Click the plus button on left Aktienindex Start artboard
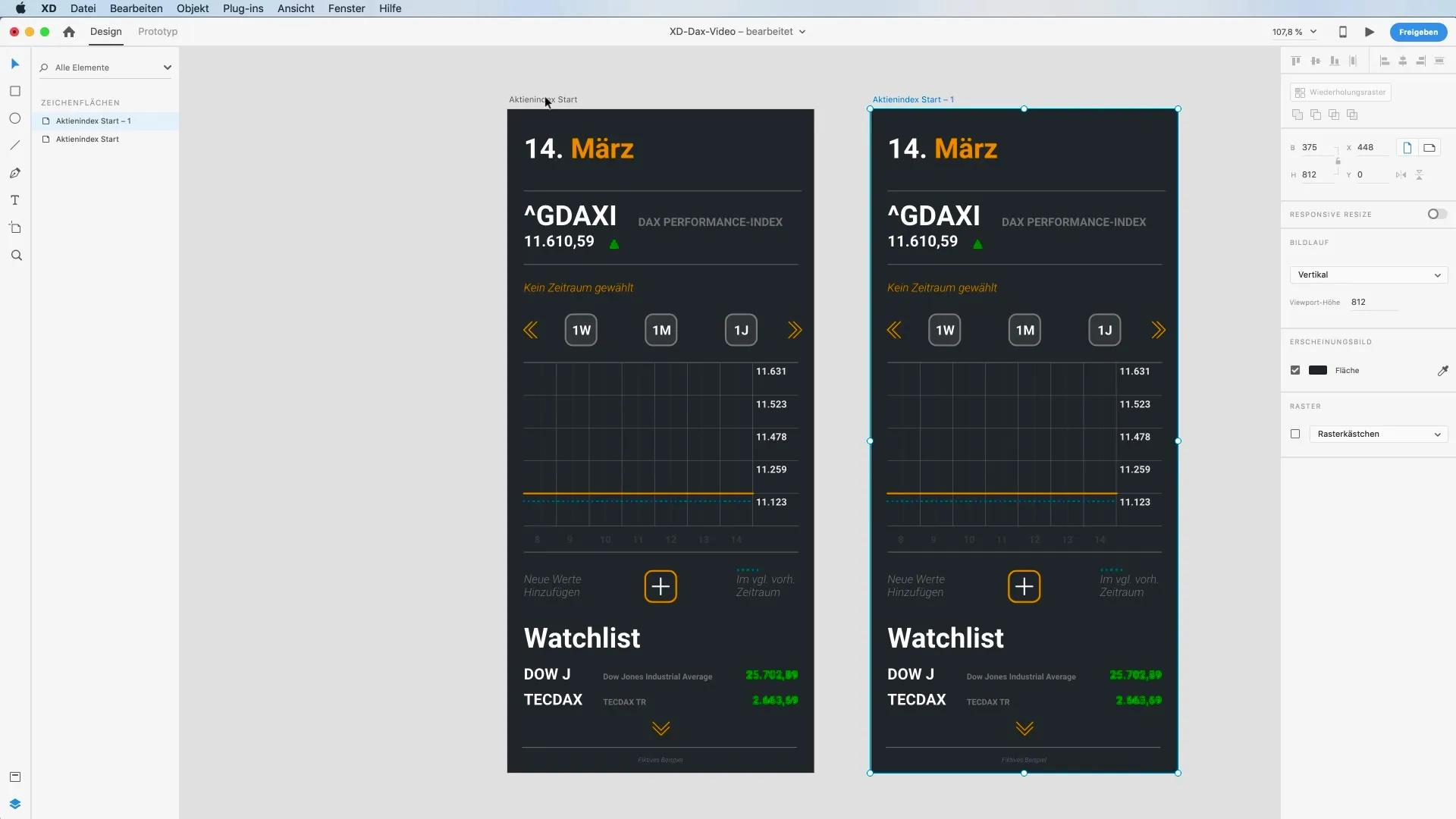1456x819 pixels. pyautogui.click(x=661, y=587)
